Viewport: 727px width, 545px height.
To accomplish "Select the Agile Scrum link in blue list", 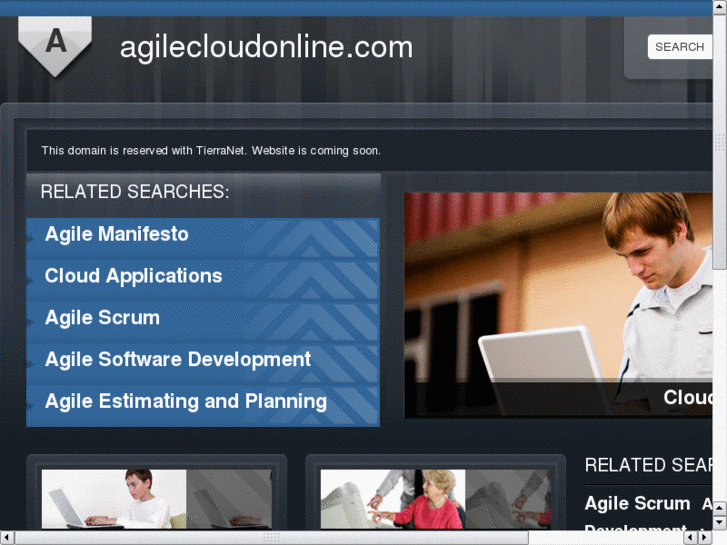I will [102, 318].
